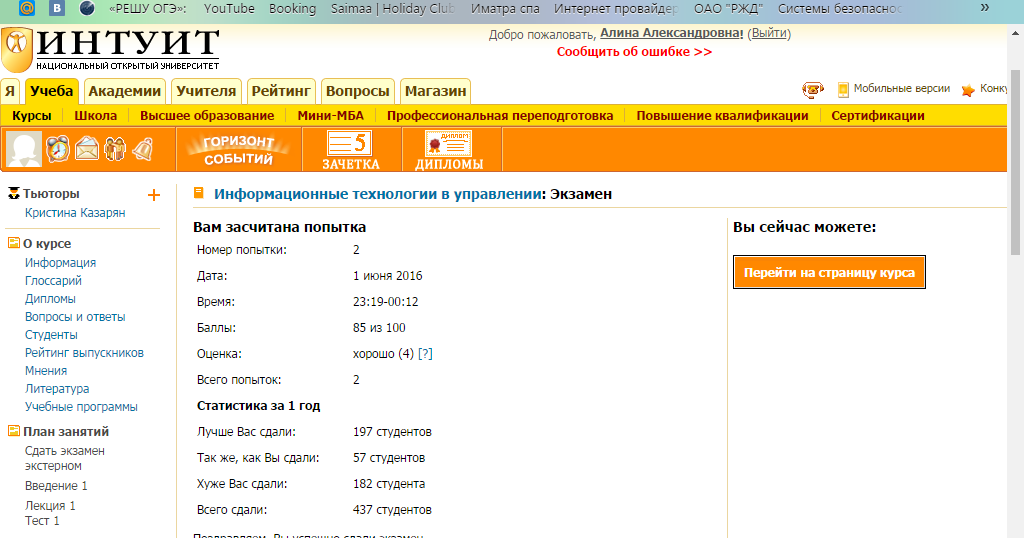This screenshot has width=1024, height=538.
Task: Open the bell notifications icon
Action: 142,150
